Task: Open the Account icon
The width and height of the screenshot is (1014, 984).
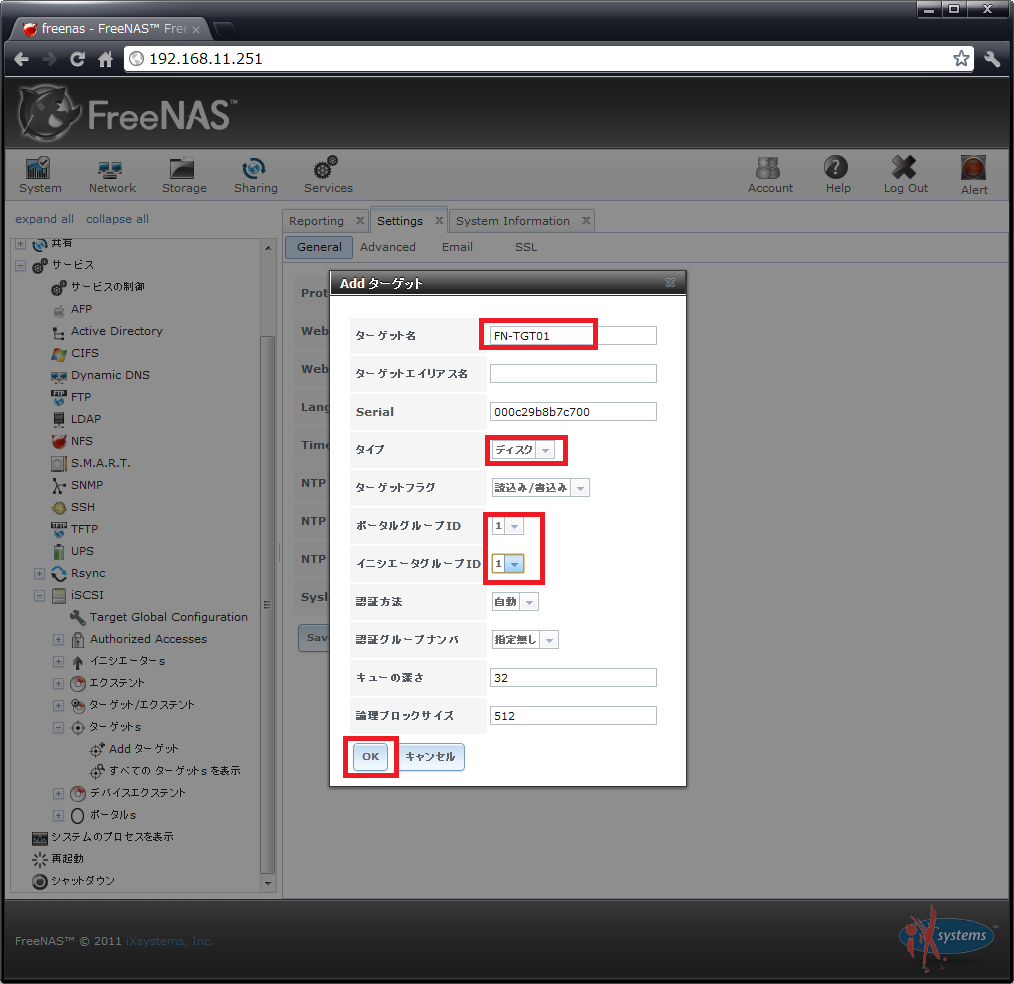Action: (770, 175)
